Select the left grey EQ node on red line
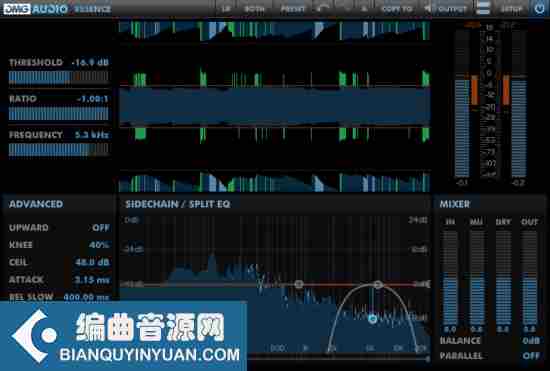550x371 pixels. [x=299, y=284]
